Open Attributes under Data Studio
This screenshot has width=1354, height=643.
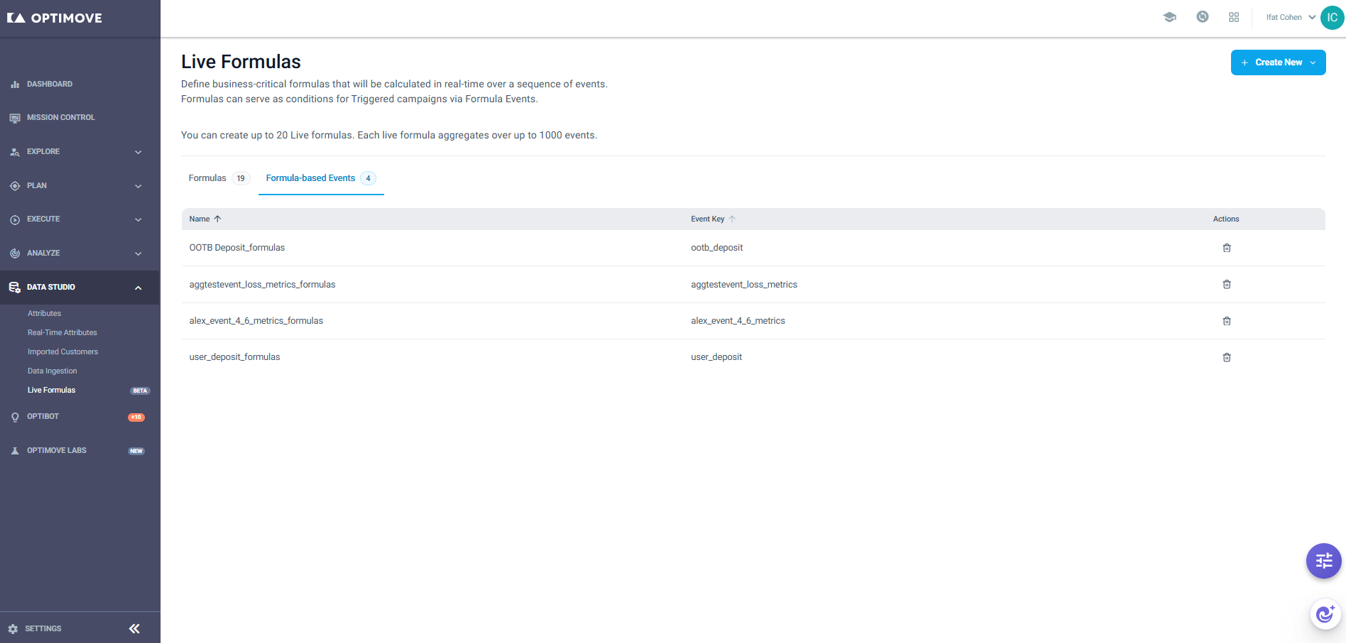44,313
